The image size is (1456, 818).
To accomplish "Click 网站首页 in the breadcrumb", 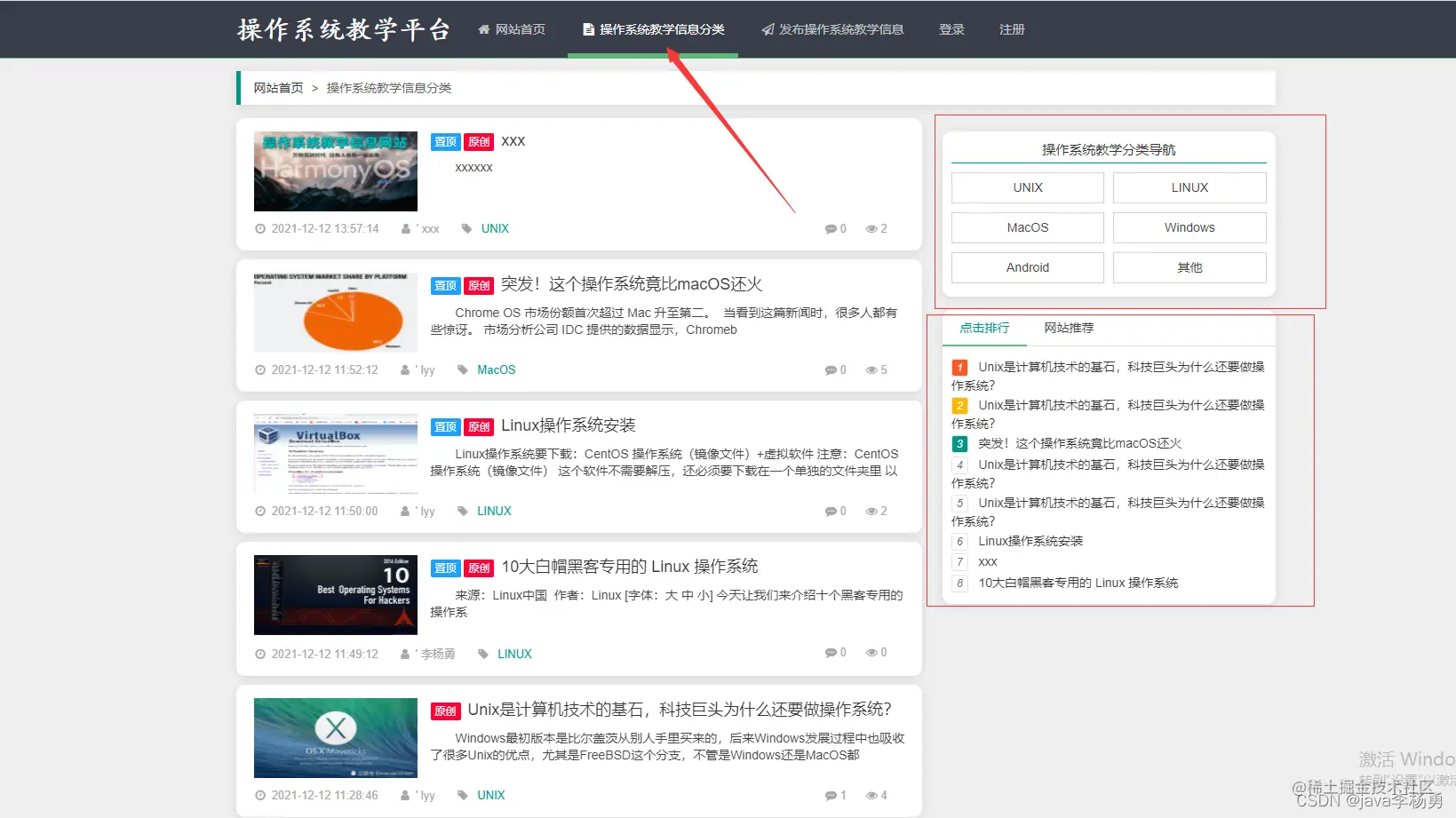I will point(278,88).
